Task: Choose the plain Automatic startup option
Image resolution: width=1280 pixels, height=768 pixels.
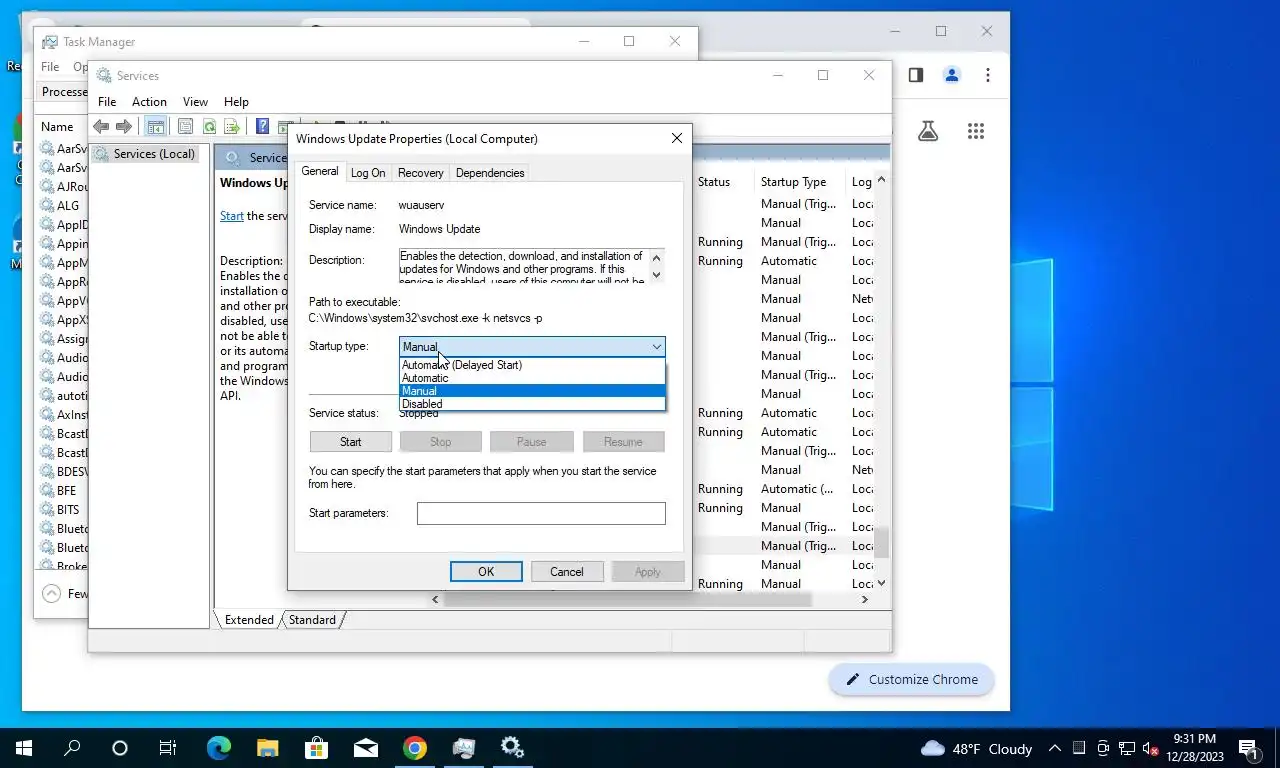Action: [x=532, y=378]
